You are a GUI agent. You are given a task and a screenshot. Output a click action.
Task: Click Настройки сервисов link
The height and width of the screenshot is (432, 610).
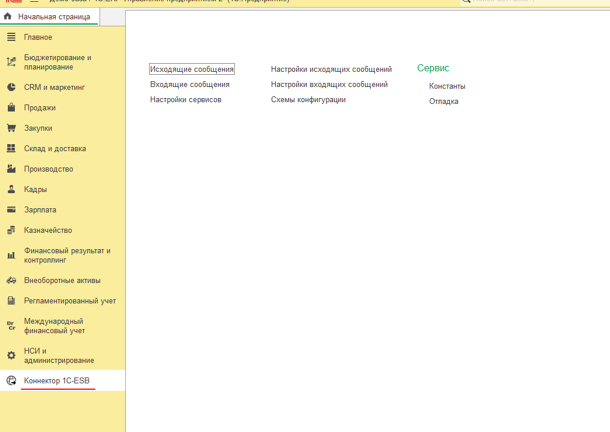point(186,100)
